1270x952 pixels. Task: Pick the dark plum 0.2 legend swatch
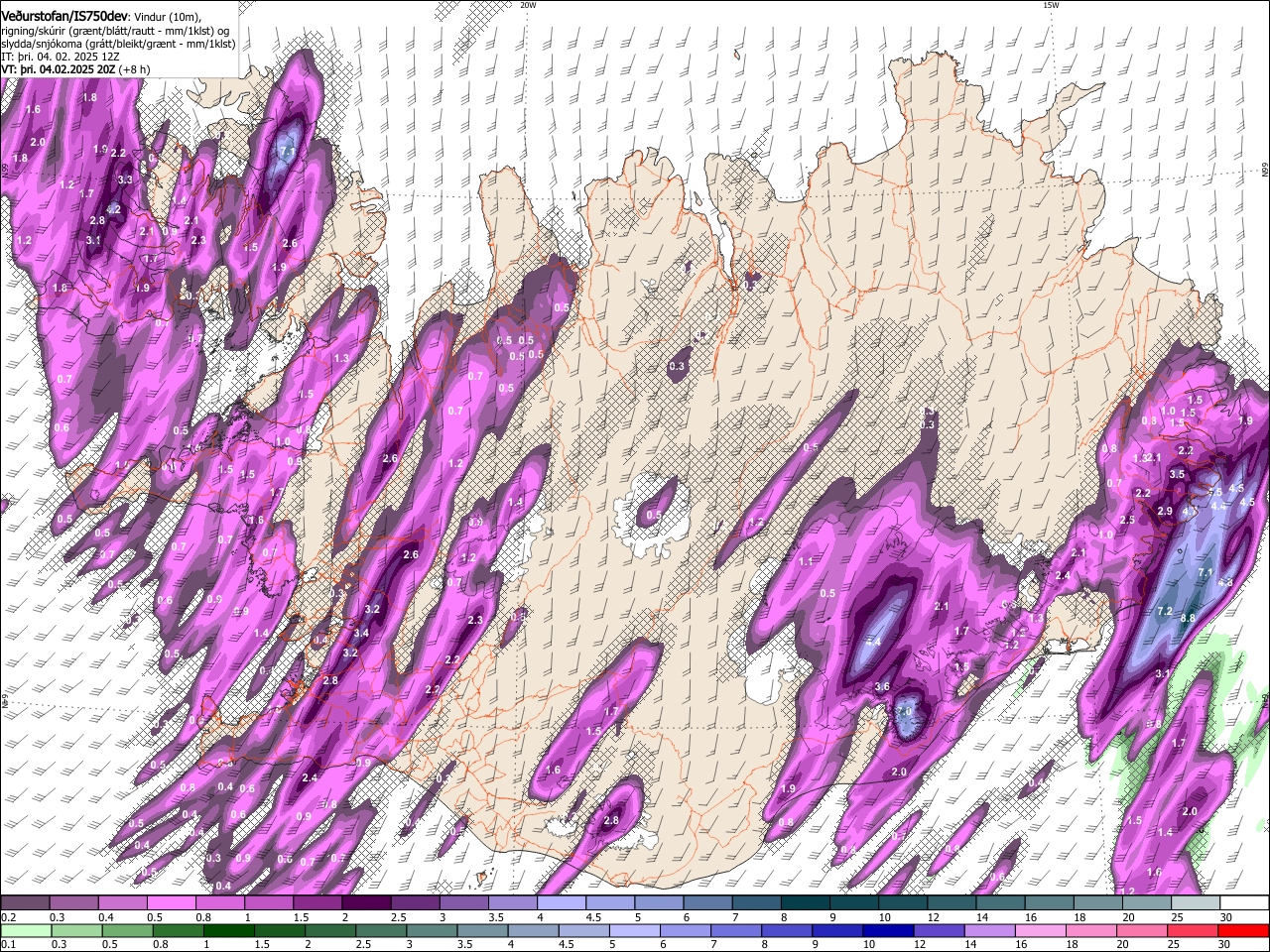pos(25,902)
